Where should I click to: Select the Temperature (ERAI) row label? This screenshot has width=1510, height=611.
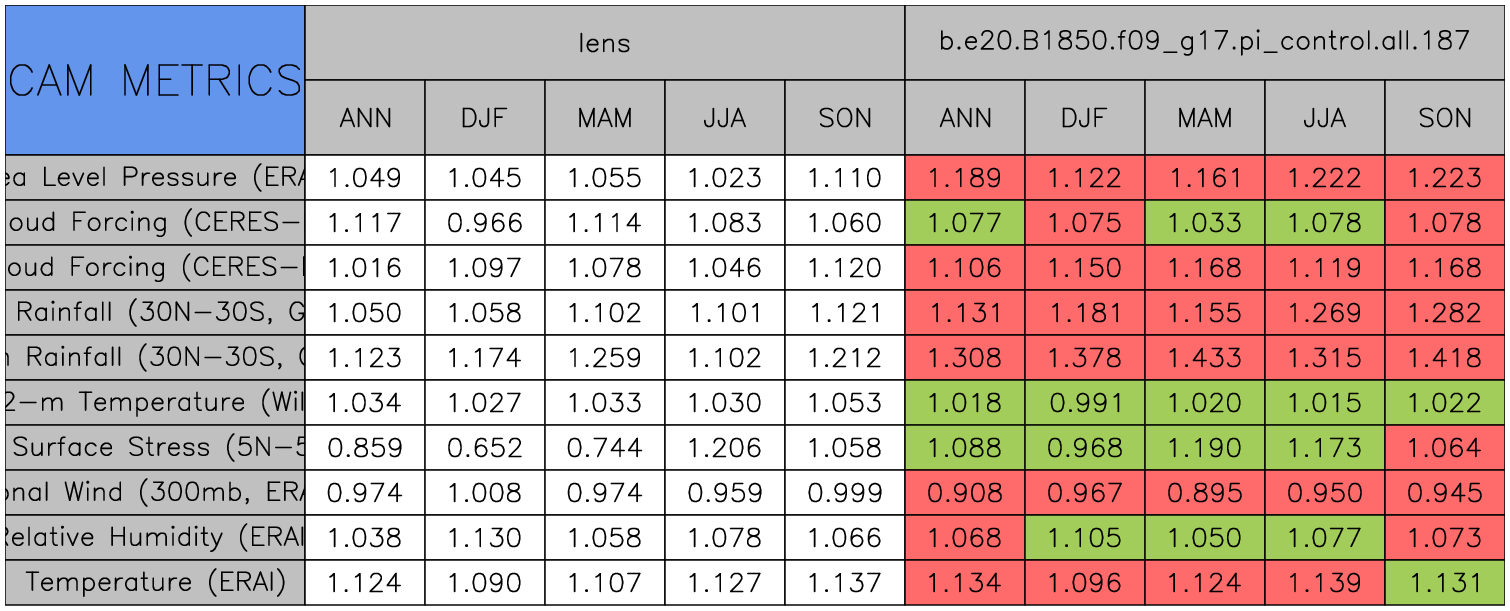click(x=155, y=582)
